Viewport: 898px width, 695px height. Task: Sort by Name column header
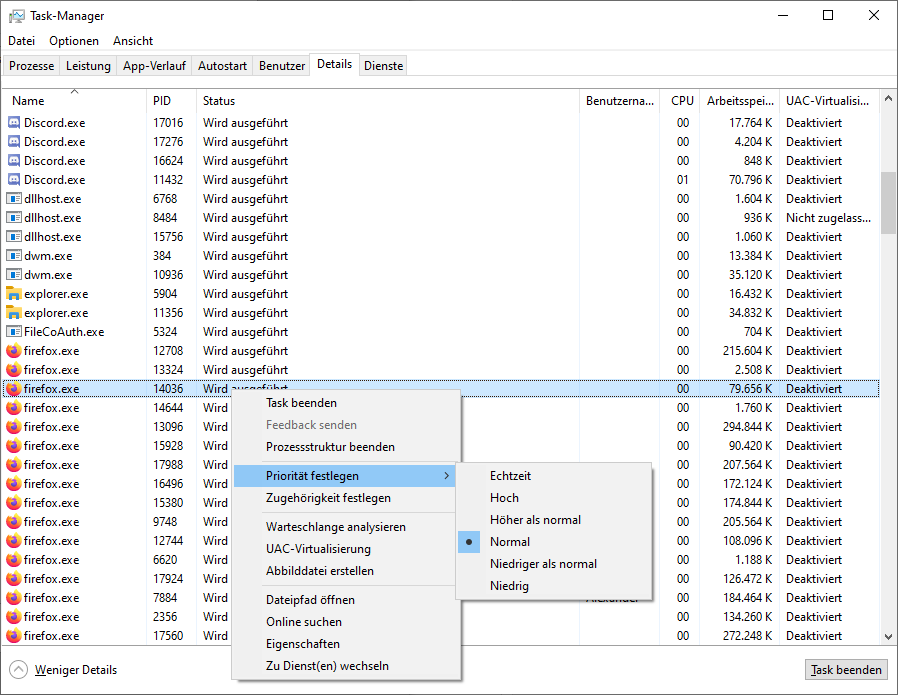click(74, 100)
